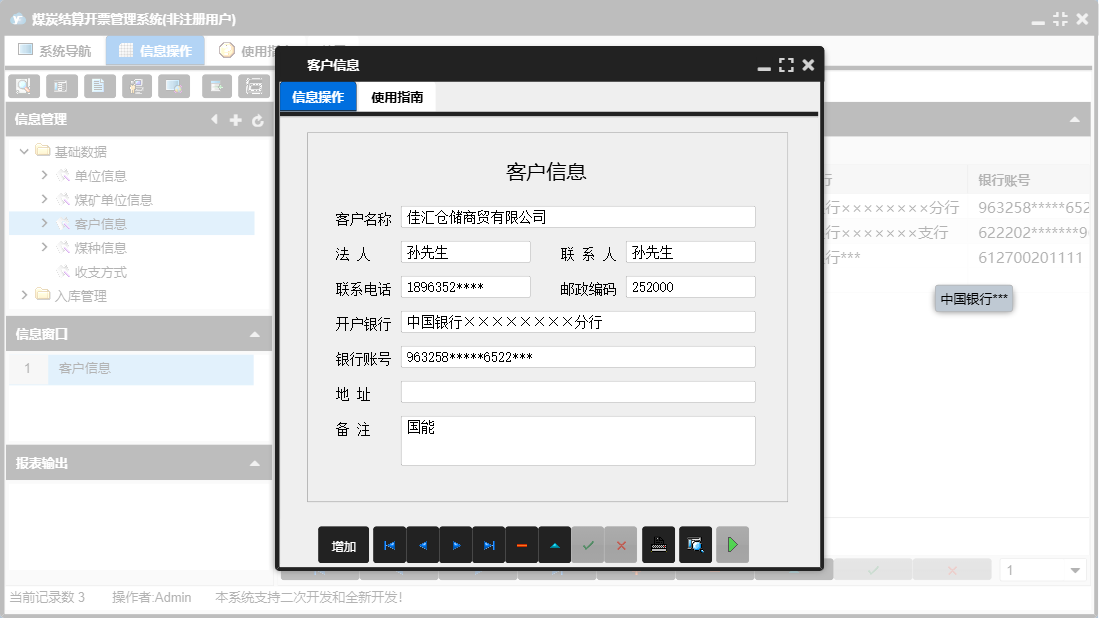Click the add table toolbar icon

coord(217,86)
